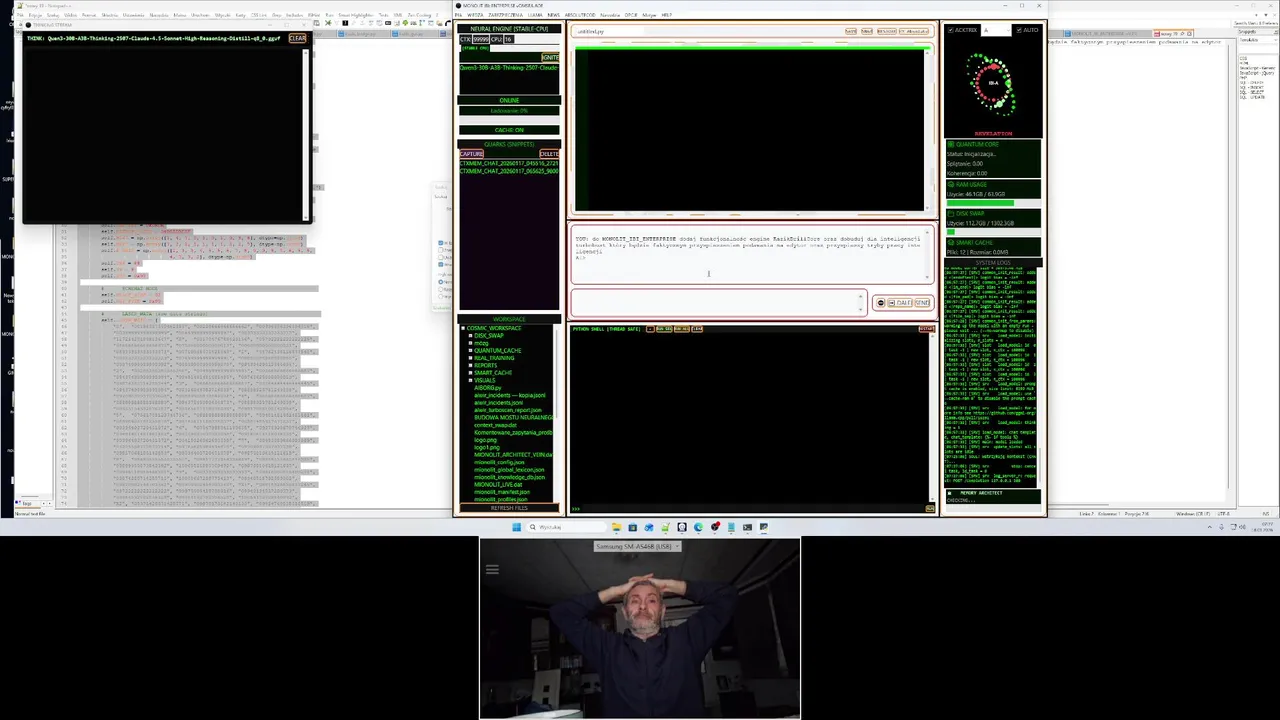Click the taskbar search box

(x=566, y=527)
